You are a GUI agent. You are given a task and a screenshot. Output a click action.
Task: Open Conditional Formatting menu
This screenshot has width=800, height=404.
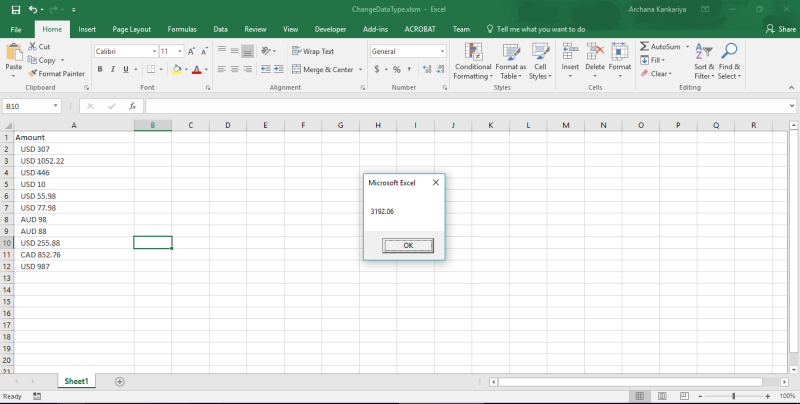click(473, 61)
